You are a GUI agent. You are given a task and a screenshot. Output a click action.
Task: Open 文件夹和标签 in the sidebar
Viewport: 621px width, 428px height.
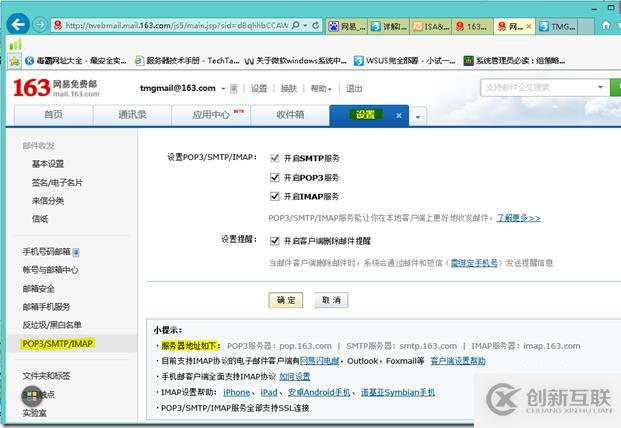click(46, 376)
